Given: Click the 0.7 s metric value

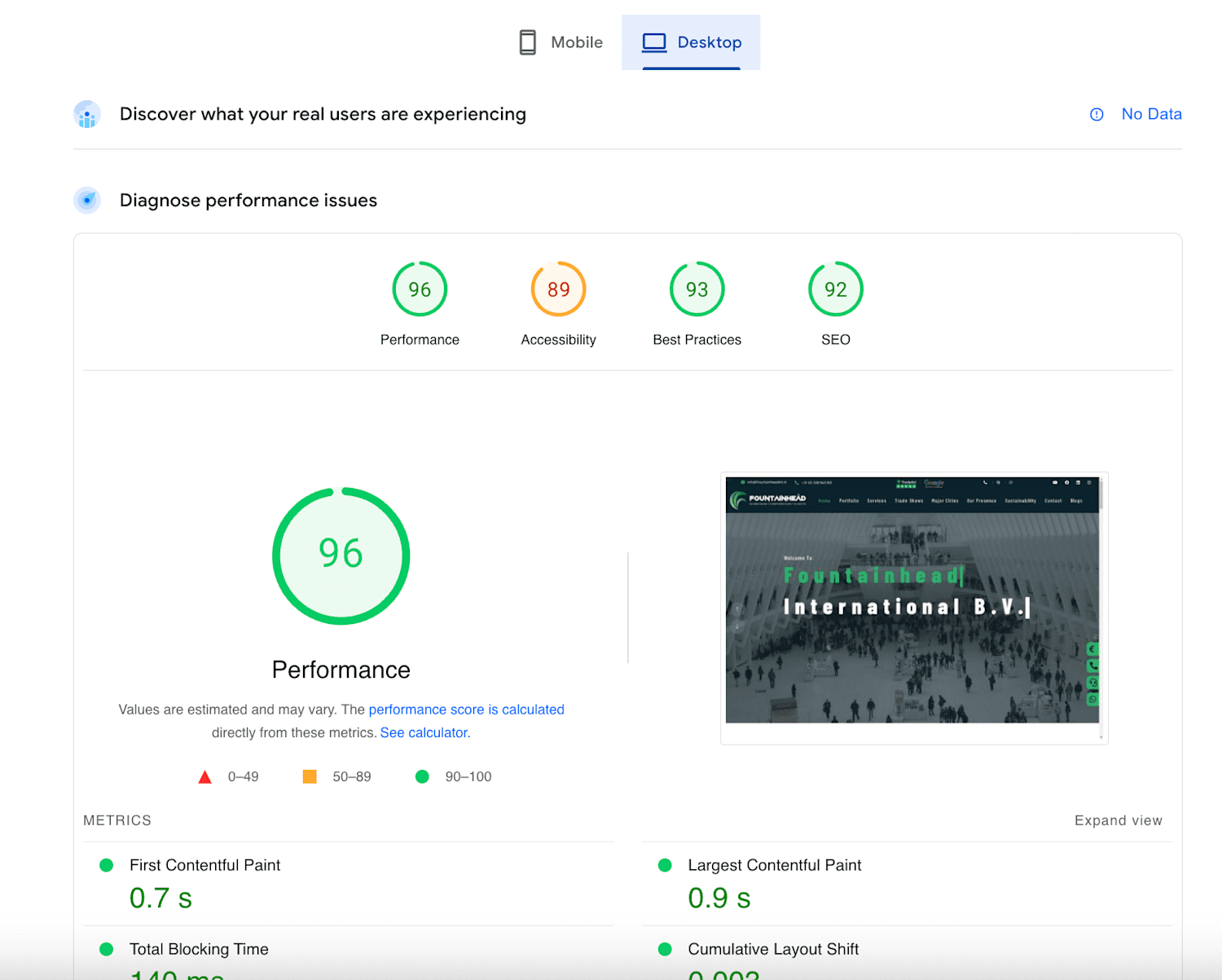Looking at the screenshot, I should pos(160,898).
